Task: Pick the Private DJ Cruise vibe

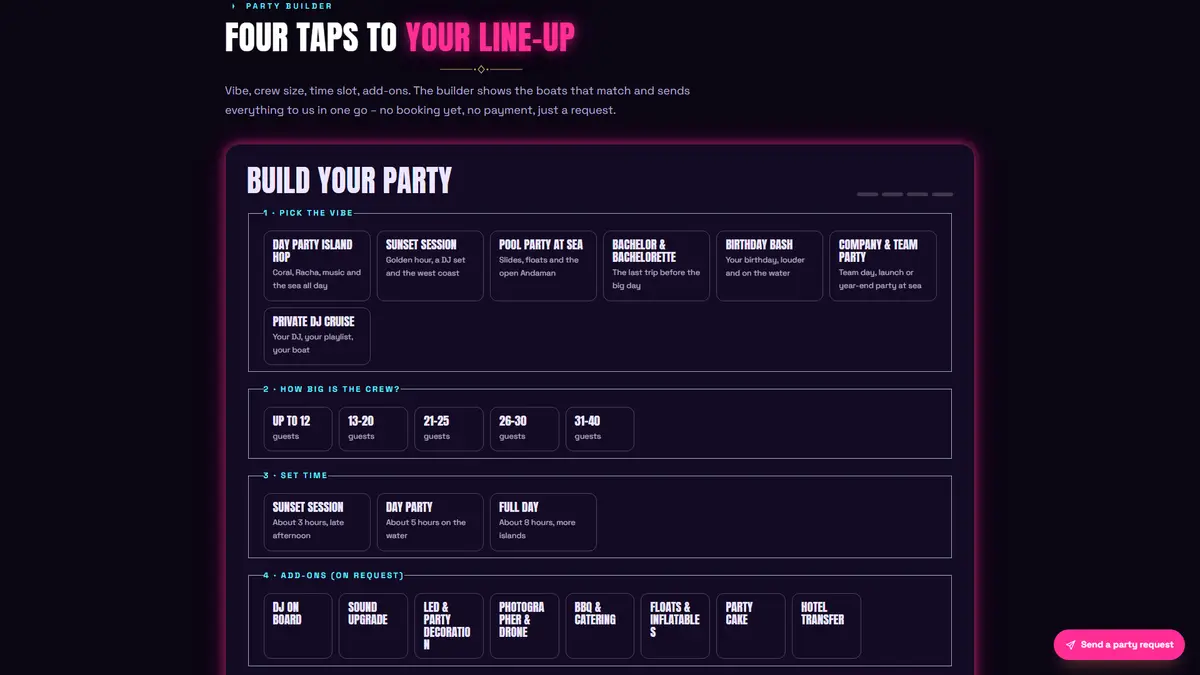Action: [317, 336]
